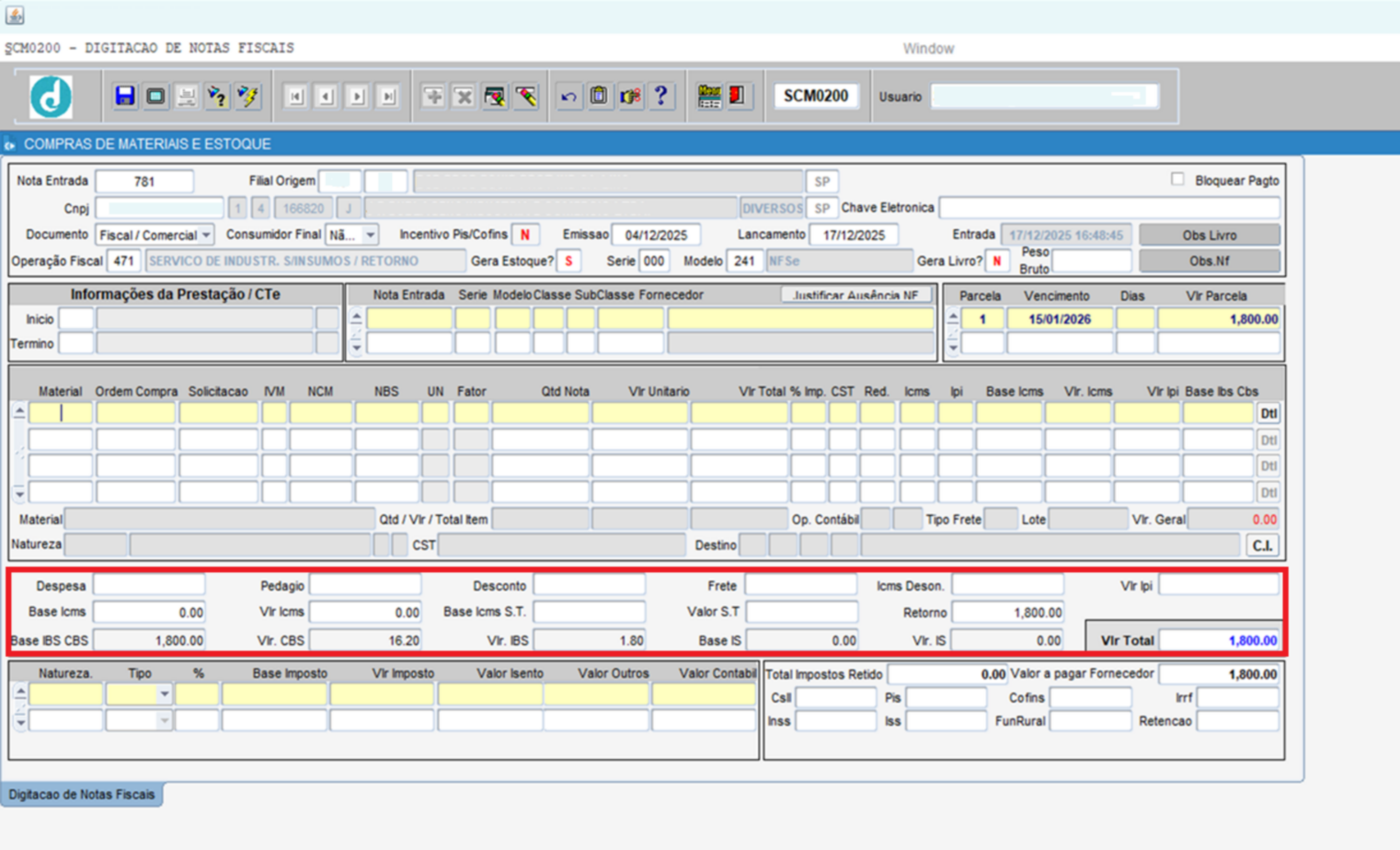
Task: Enable the Bloquear Pagto checkbox
Action: (x=1177, y=179)
